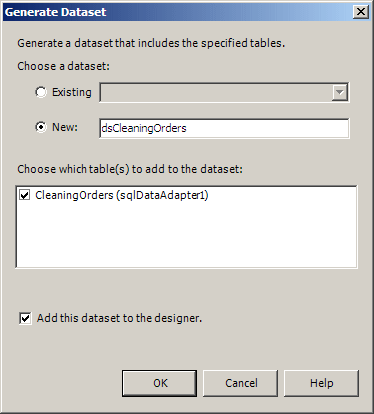The image size is (374, 414).
Task: Uncheck the CleaningOrders table checkbox
Action: pos(25,195)
